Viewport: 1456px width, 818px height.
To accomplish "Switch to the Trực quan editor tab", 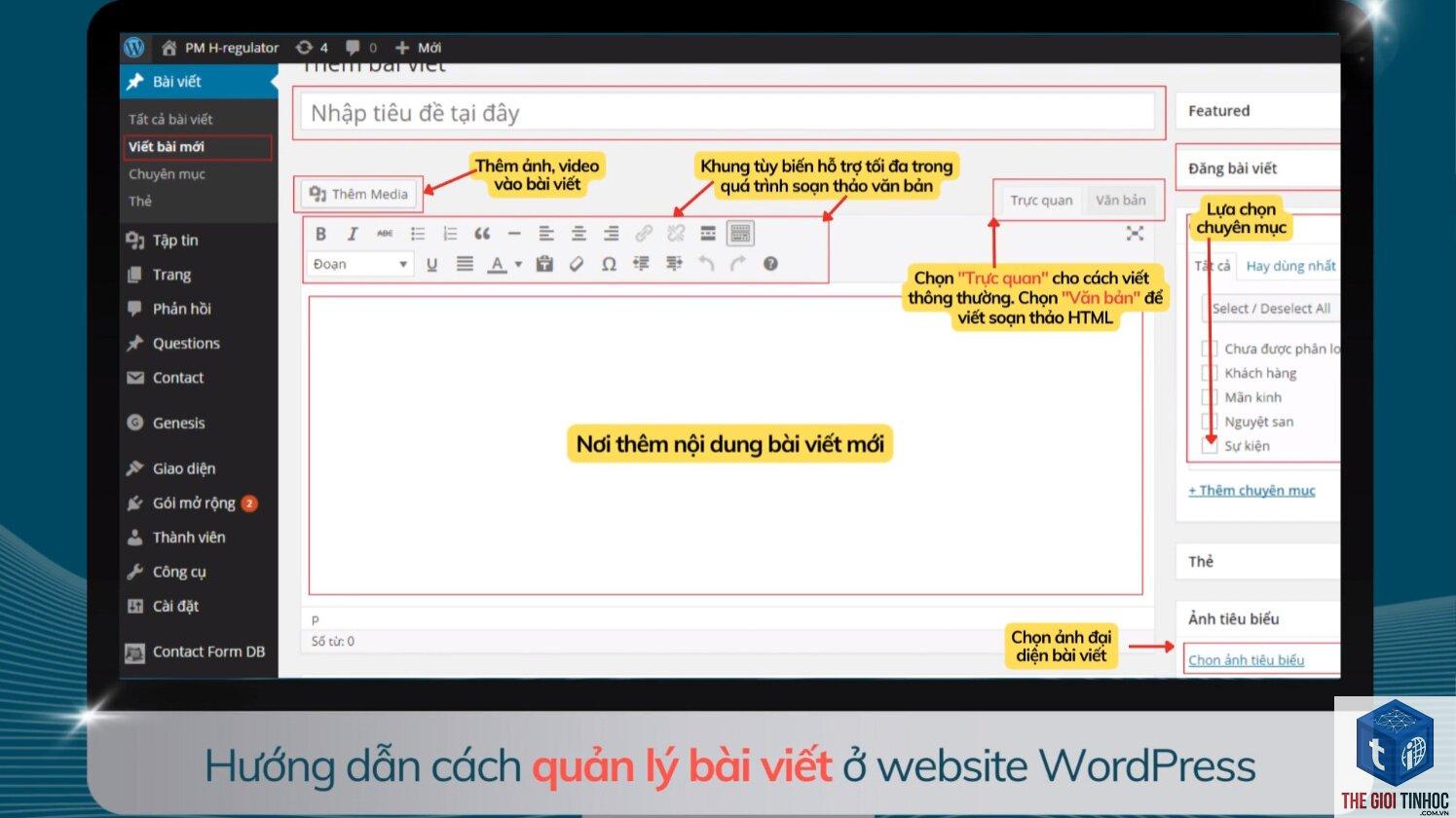I will tap(1040, 201).
